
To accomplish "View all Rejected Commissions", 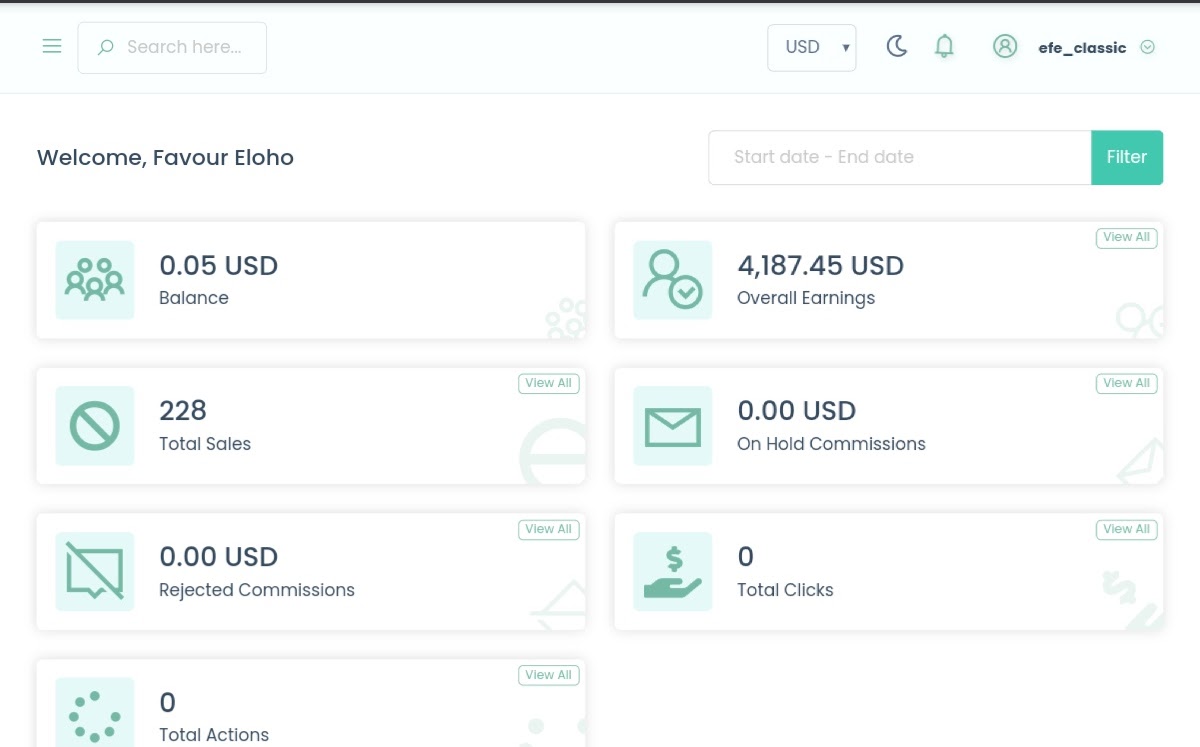I will click(548, 530).
